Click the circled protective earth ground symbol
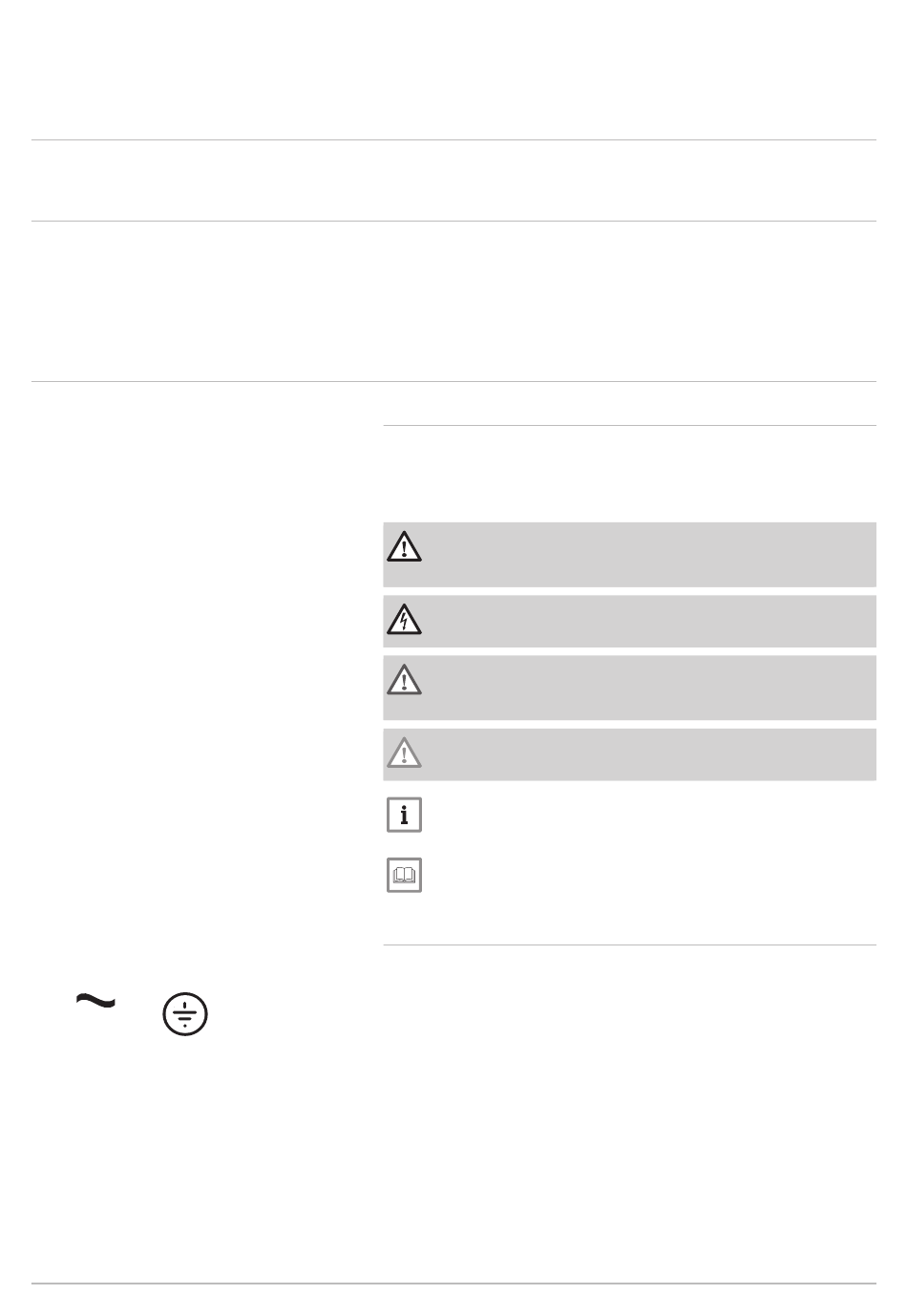 coord(185,1014)
